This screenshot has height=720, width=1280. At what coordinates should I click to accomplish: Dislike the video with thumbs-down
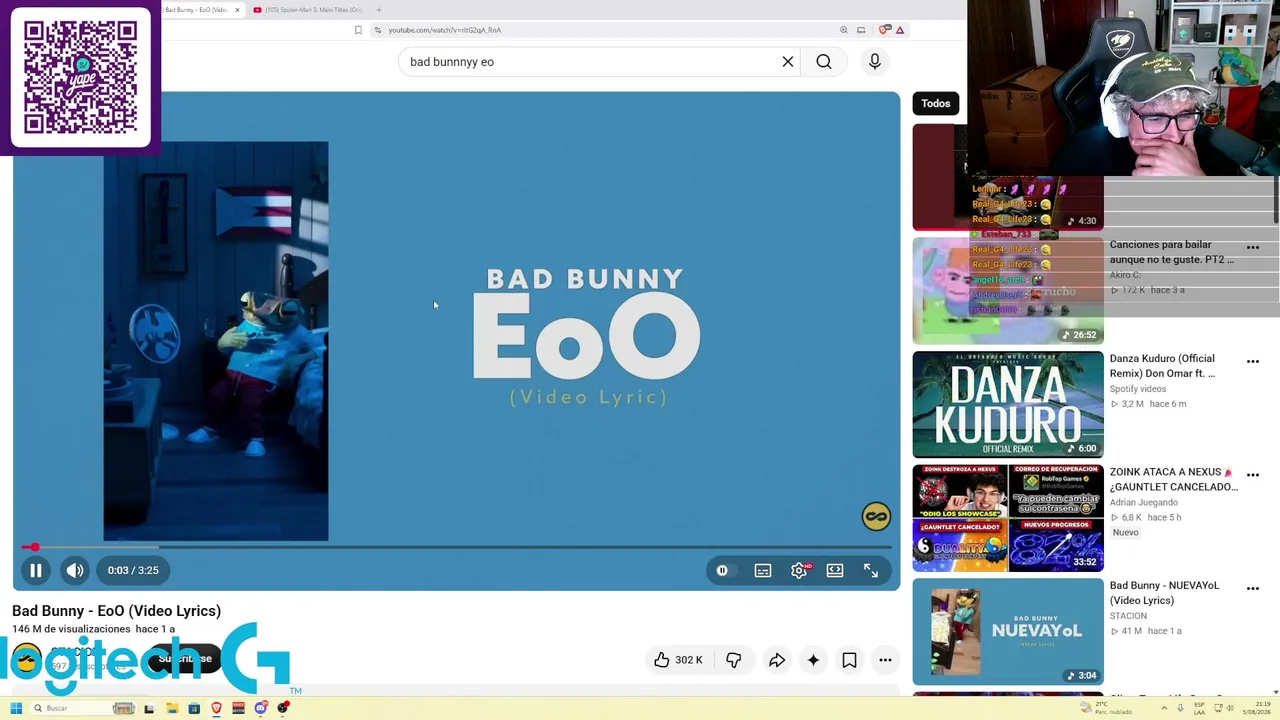(x=734, y=660)
